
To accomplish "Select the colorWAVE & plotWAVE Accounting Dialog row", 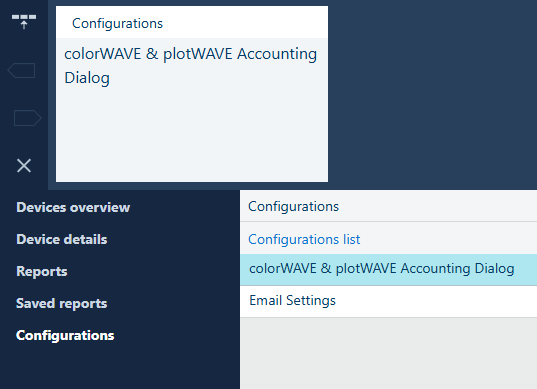I will pyautogui.click(x=388, y=269).
